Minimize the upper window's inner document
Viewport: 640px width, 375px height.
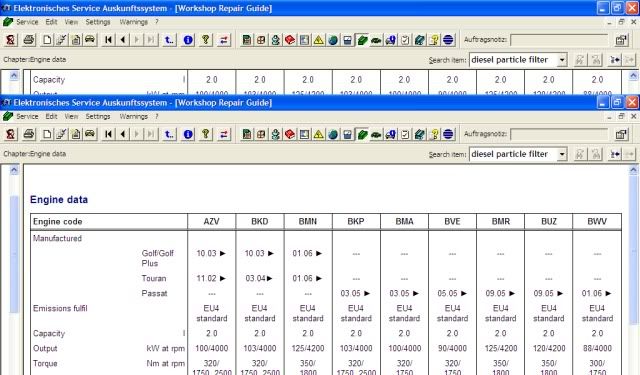tap(609, 22)
